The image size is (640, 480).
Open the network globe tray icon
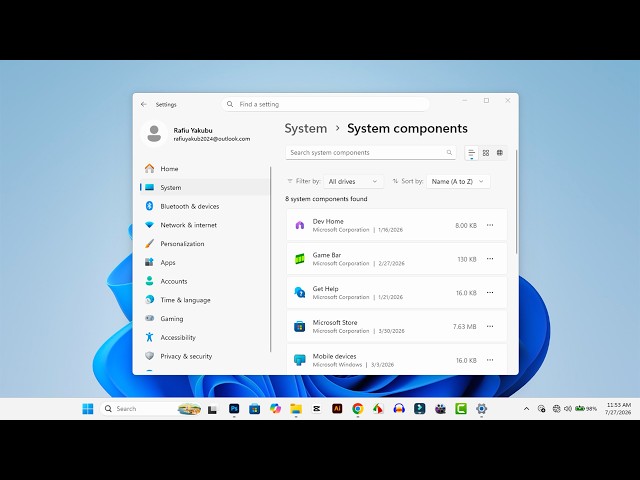point(556,409)
